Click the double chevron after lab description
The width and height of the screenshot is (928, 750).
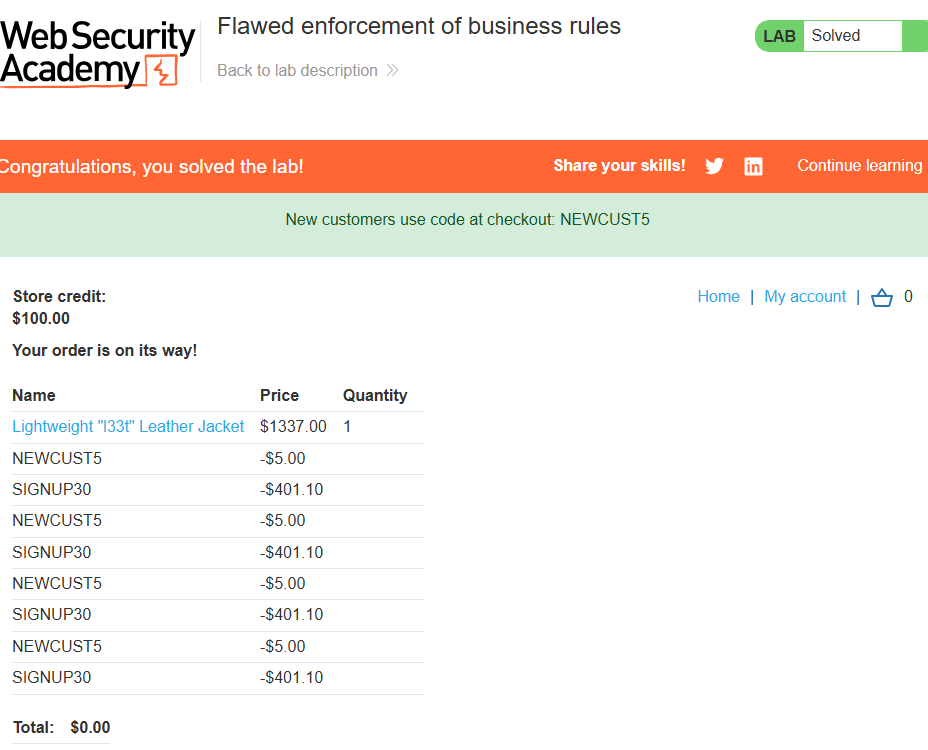tap(392, 70)
